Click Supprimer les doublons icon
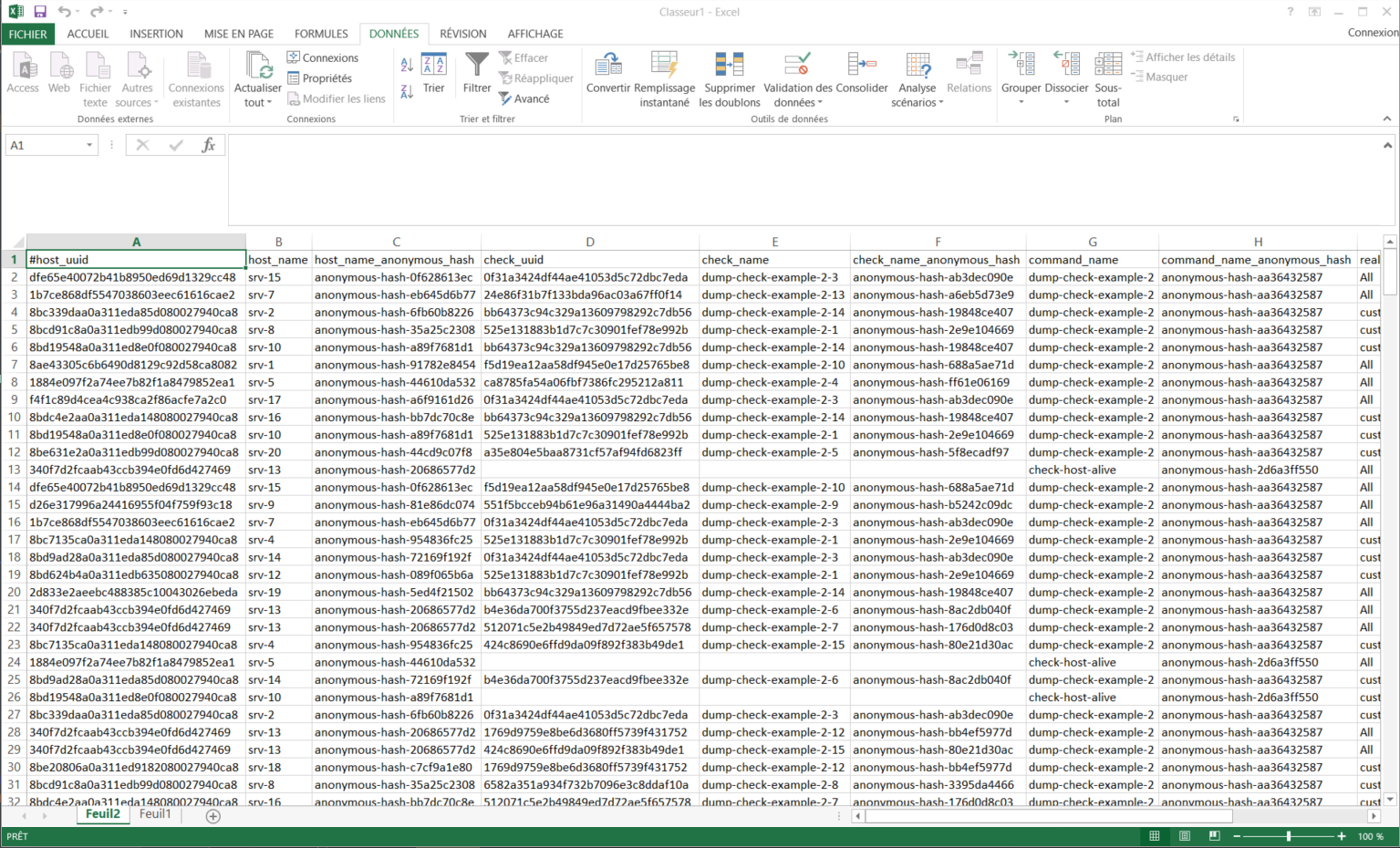The width and height of the screenshot is (1400, 848). tap(729, 66)
